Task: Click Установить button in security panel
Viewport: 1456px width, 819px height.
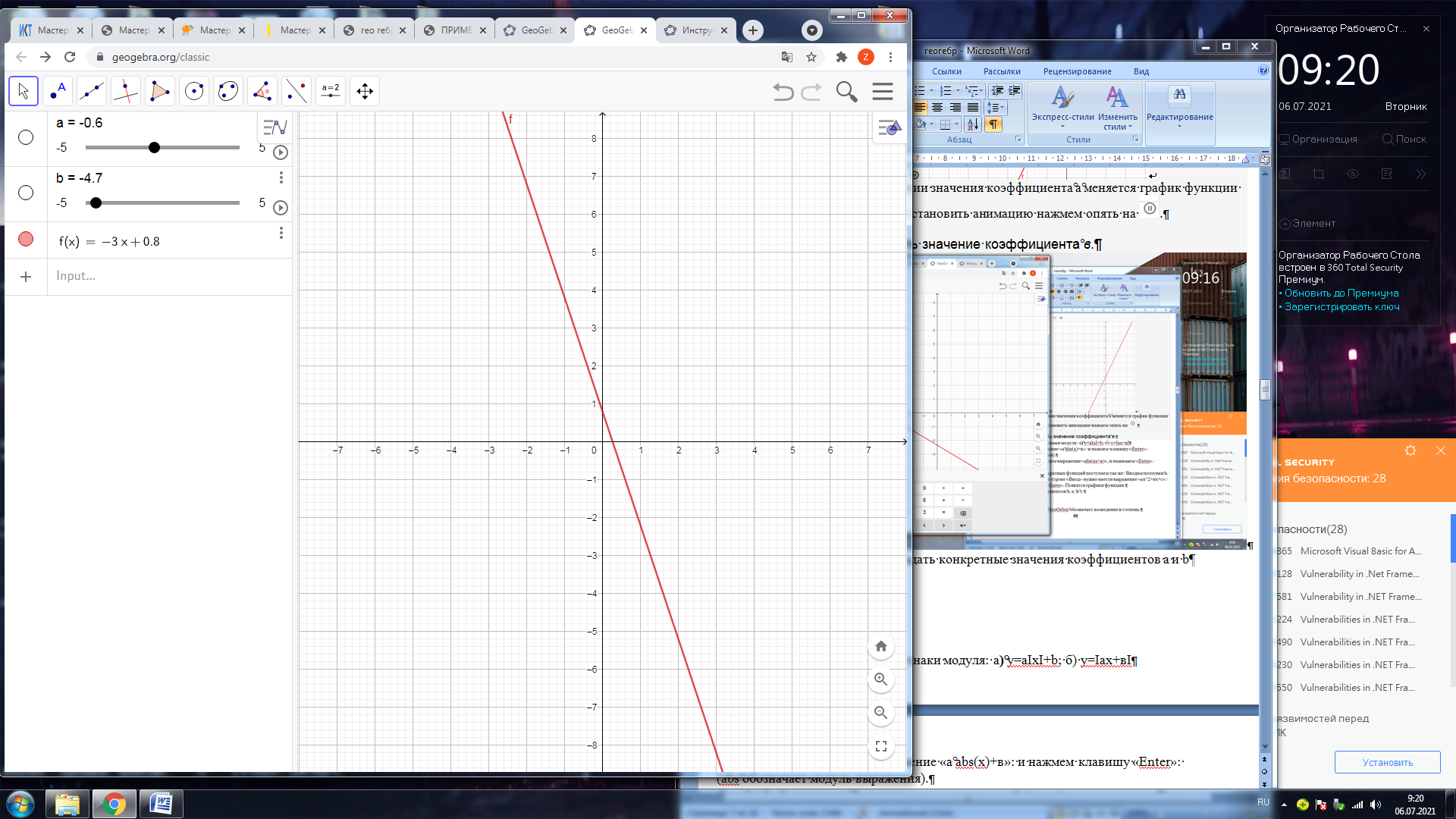Action: pyautogui.click(x=1387, y=762)
